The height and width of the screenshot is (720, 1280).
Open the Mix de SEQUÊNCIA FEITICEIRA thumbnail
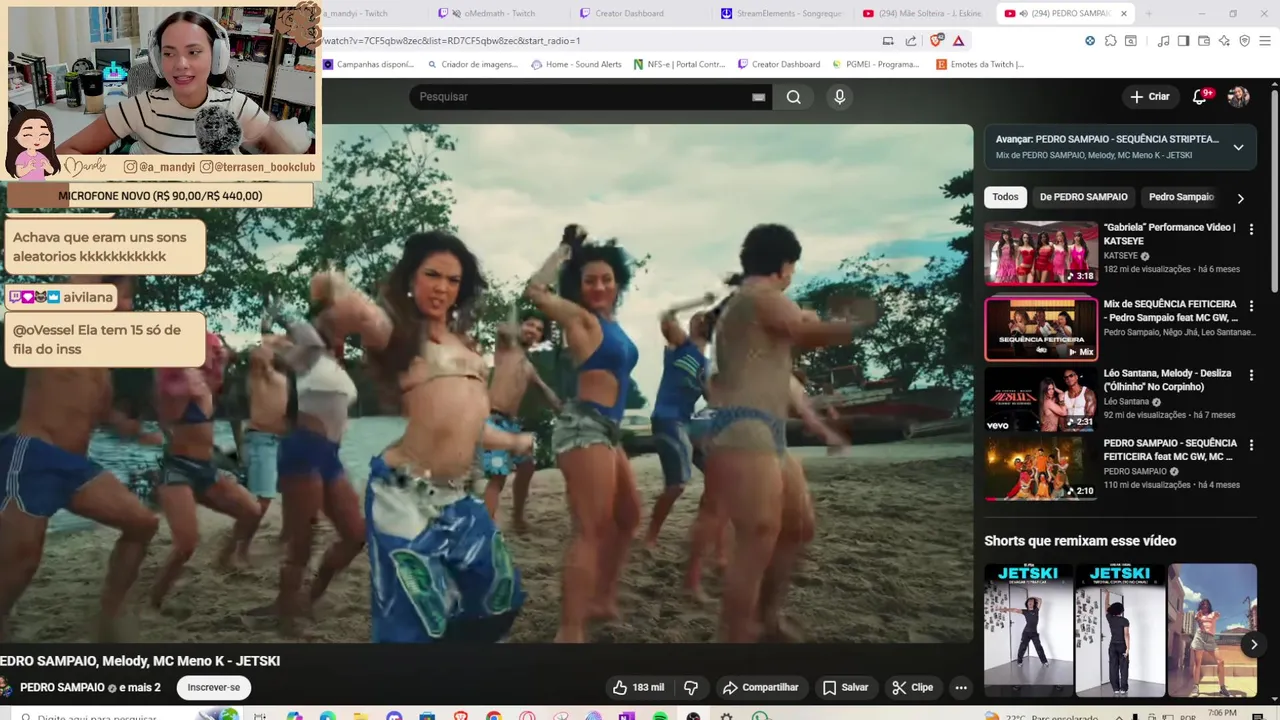(1041, 328)
